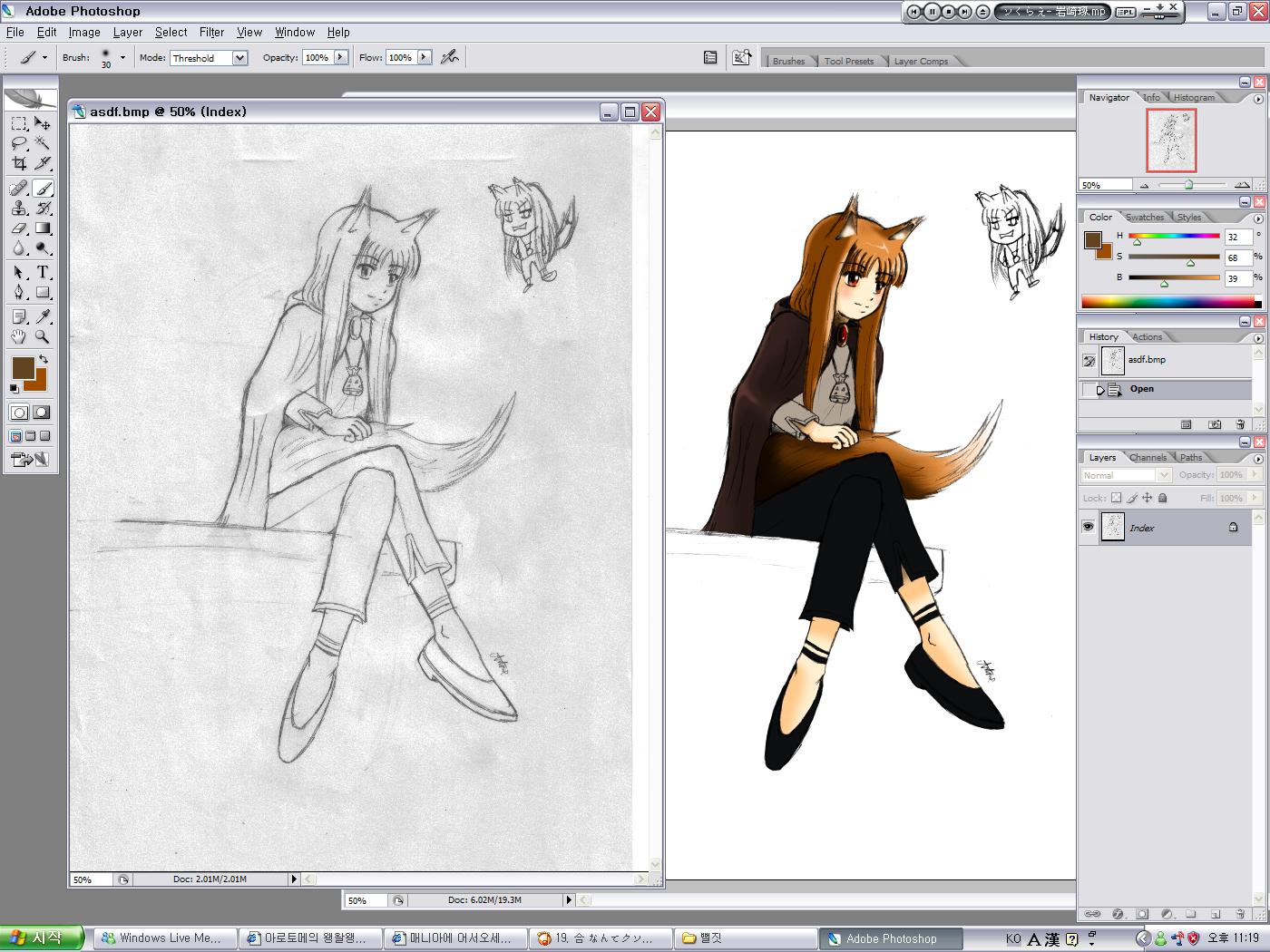Open asdf.bmp status bar info arrow
Viewport: 1270px width, 952px height.
coord(293,879)
